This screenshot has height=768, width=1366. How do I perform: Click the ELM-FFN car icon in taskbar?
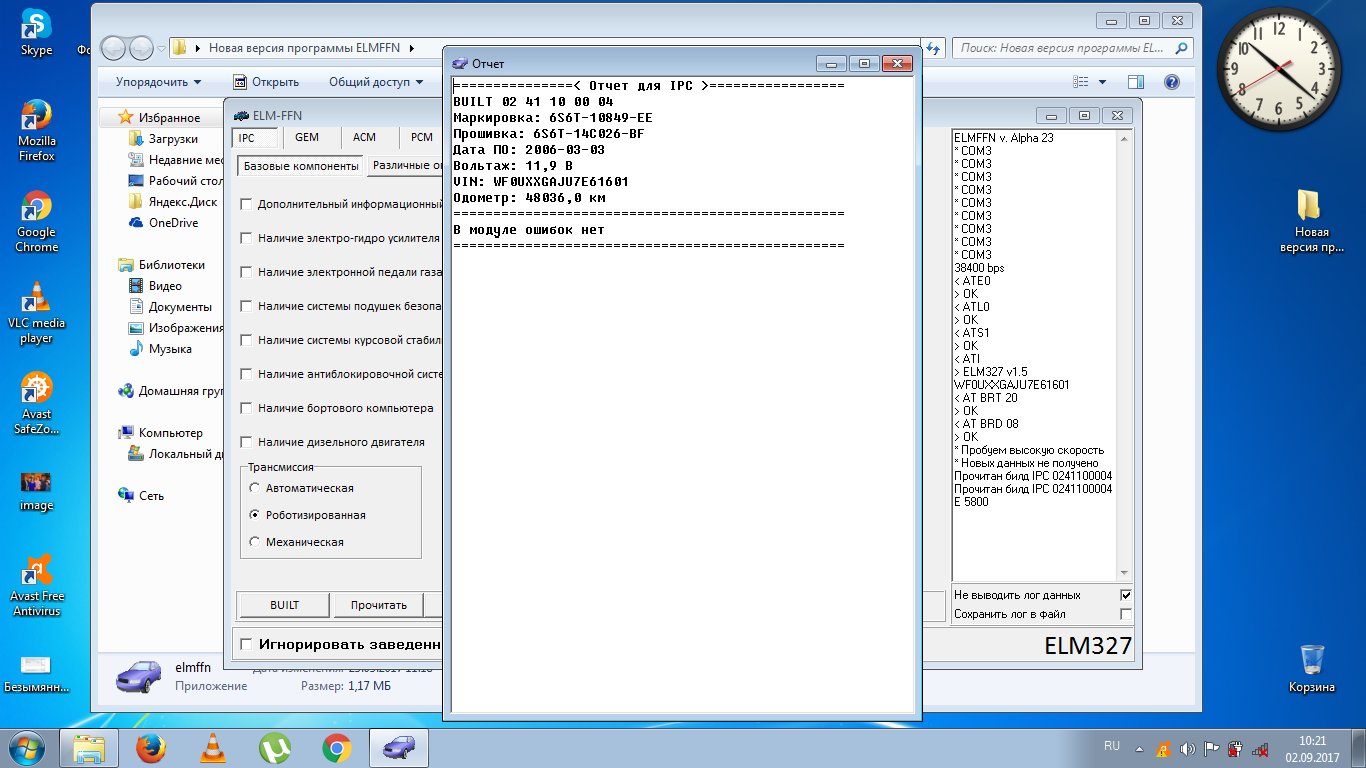[x=399, y=748]
